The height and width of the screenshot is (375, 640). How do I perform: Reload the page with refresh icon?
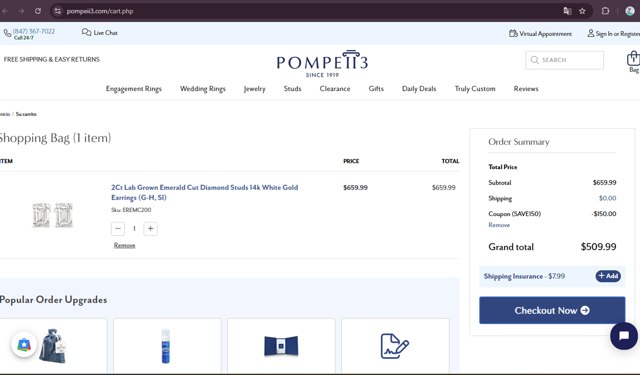(38, 11)
